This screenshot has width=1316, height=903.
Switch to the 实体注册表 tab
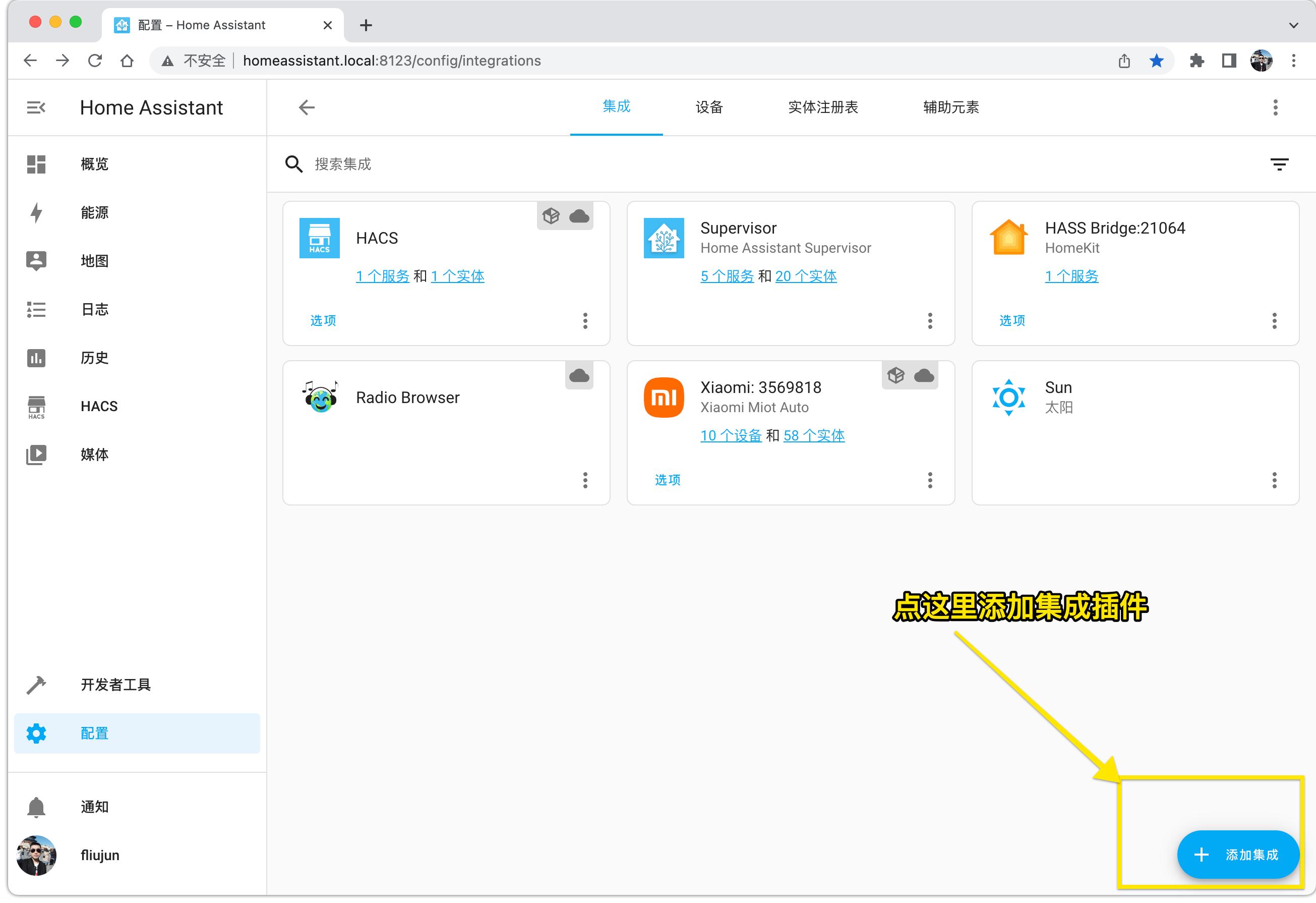click(x=823, y=107)
